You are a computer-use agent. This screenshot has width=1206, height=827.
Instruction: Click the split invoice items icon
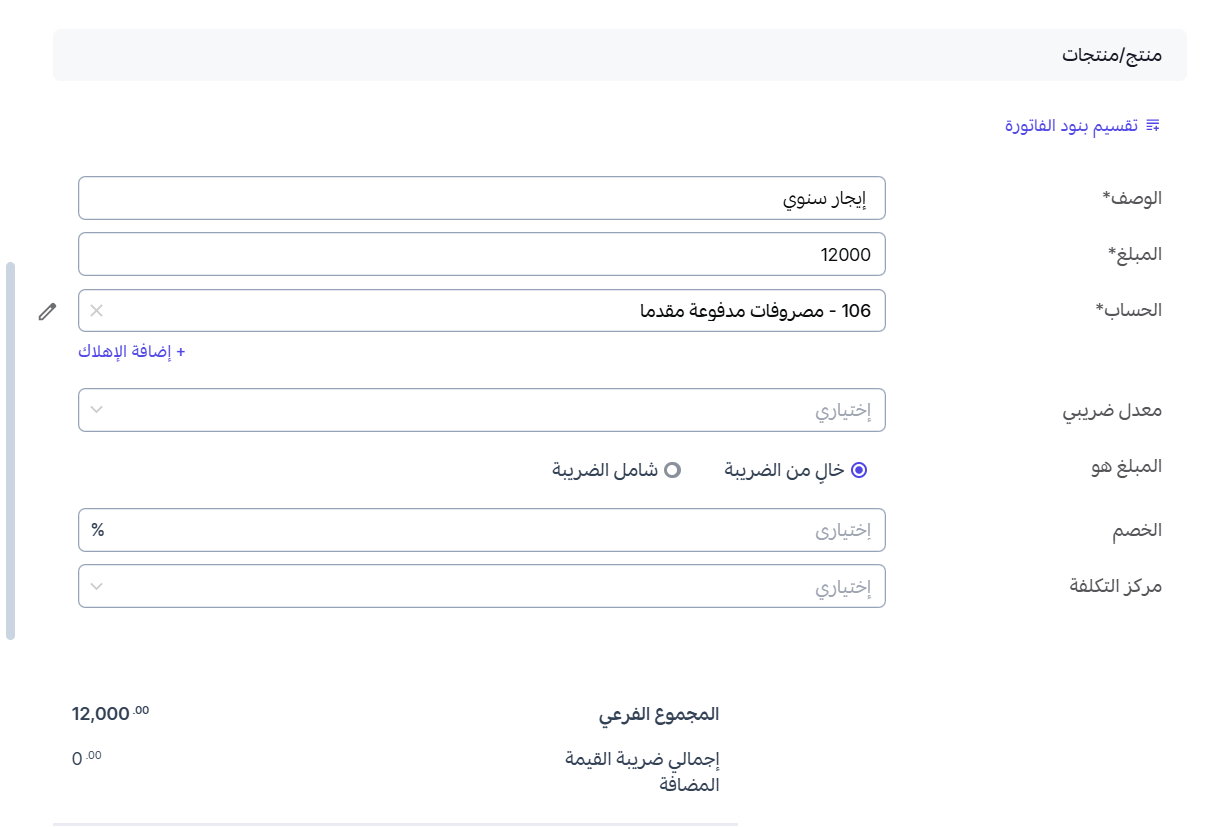(x=1153, y=125)
